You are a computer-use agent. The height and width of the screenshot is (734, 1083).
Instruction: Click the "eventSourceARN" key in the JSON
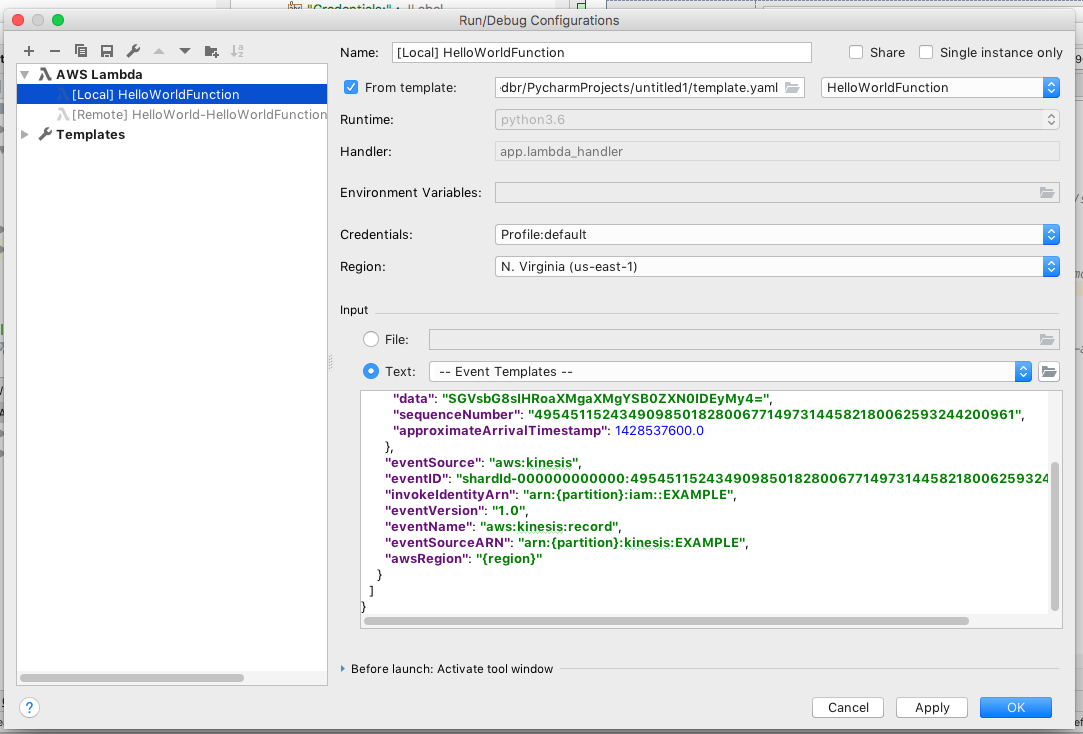click(448, 543)
